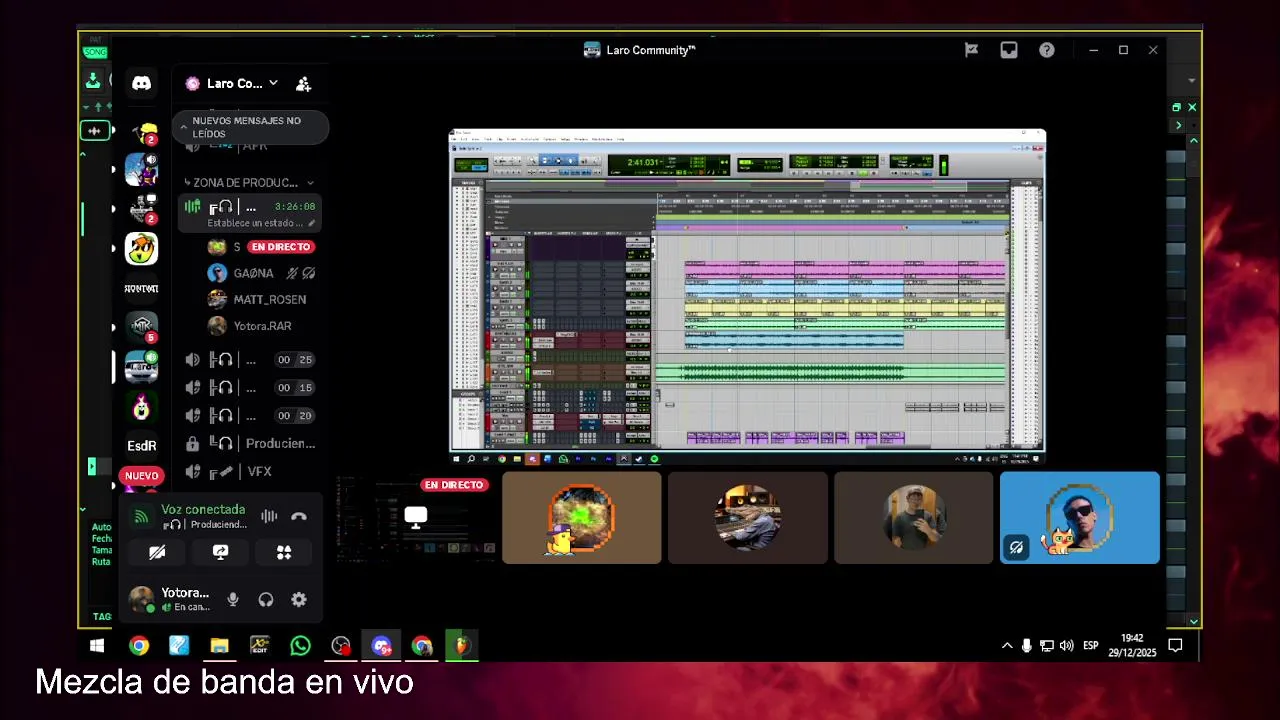Viewport: 1280px width, 720px height.
Task: Open Discord home direct messages icon
Action: coord(141,84)
